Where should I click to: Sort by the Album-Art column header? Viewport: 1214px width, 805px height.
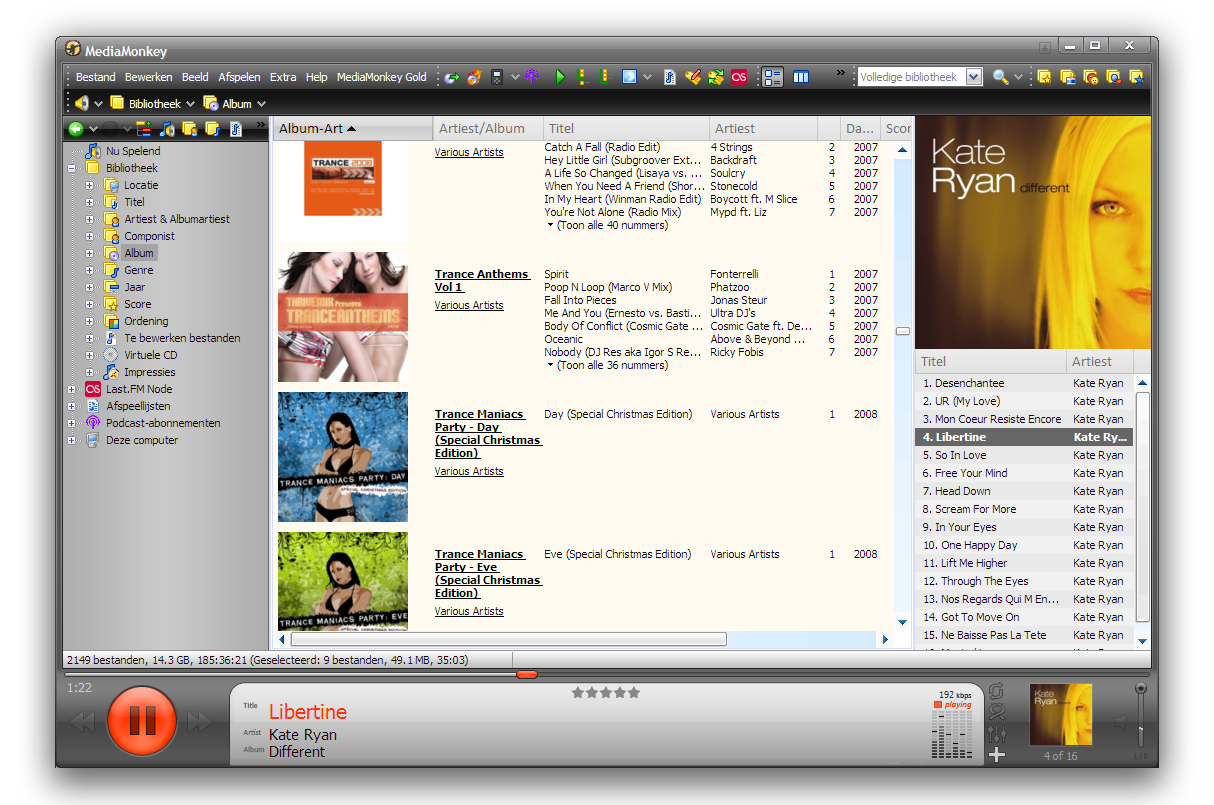click(x=352, y=128)
